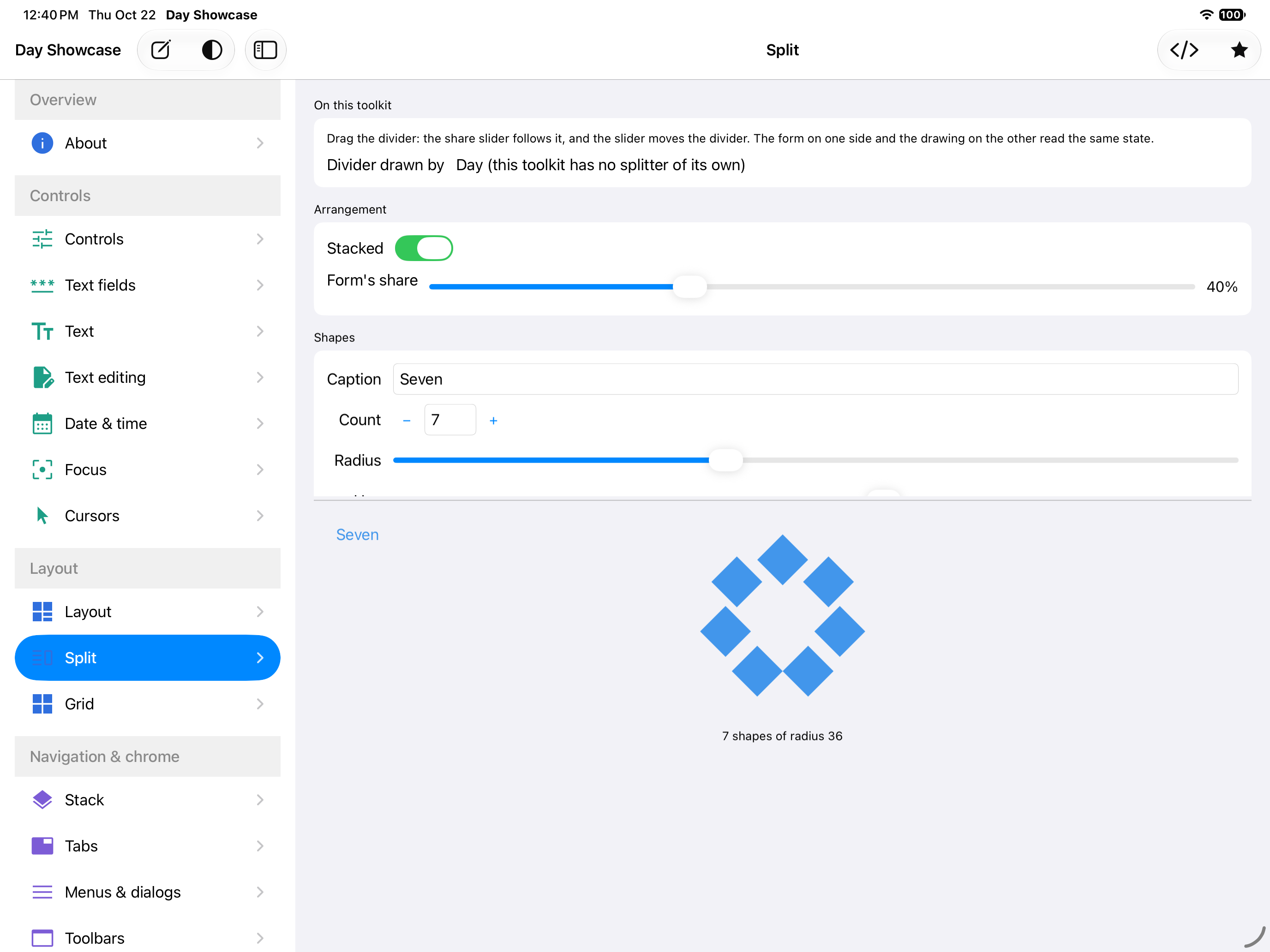
Task: Click the 40% share value
Action: coord(1222,286)
